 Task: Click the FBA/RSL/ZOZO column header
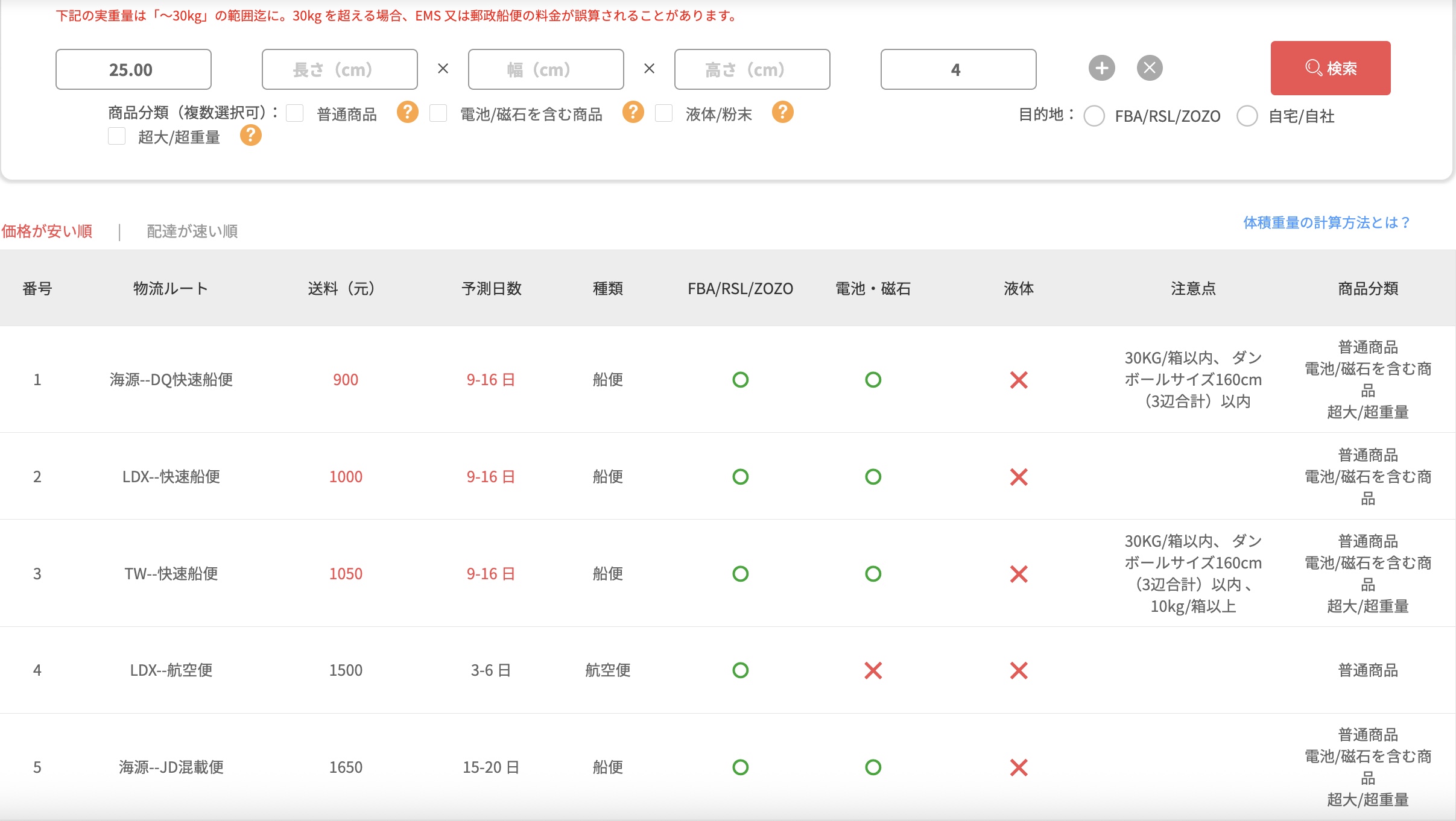[740, 289]
